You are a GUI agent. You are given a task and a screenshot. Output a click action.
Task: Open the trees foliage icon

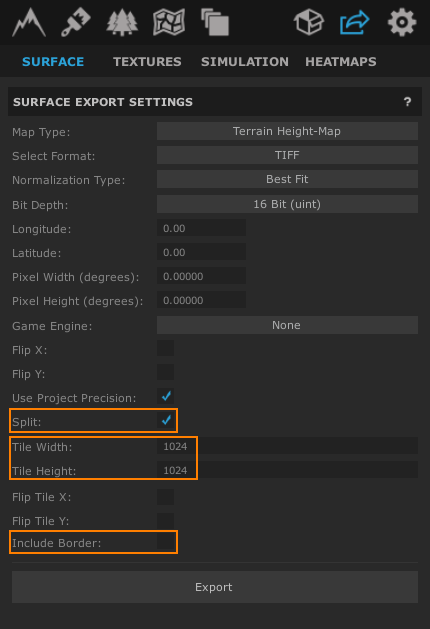click(122, 23)
